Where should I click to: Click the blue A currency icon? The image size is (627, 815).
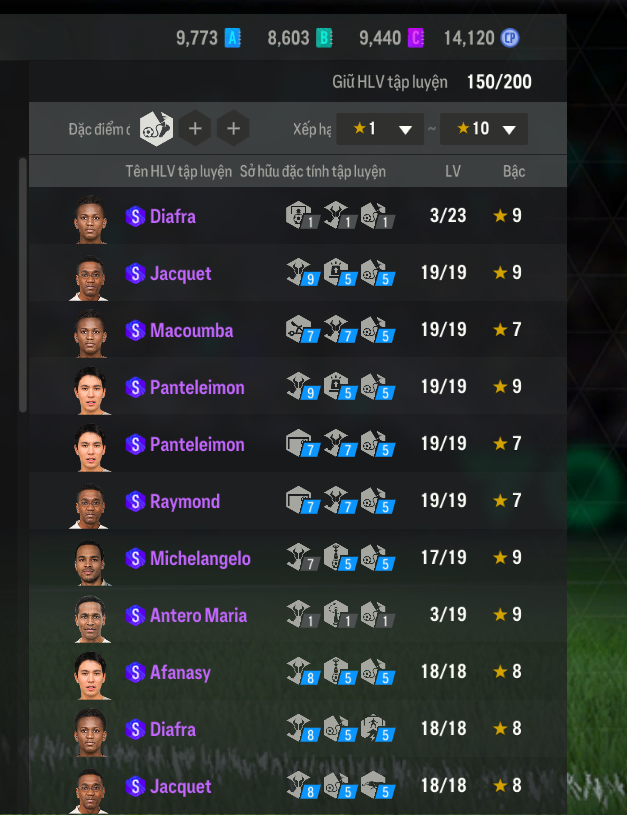tap(232, 38)
